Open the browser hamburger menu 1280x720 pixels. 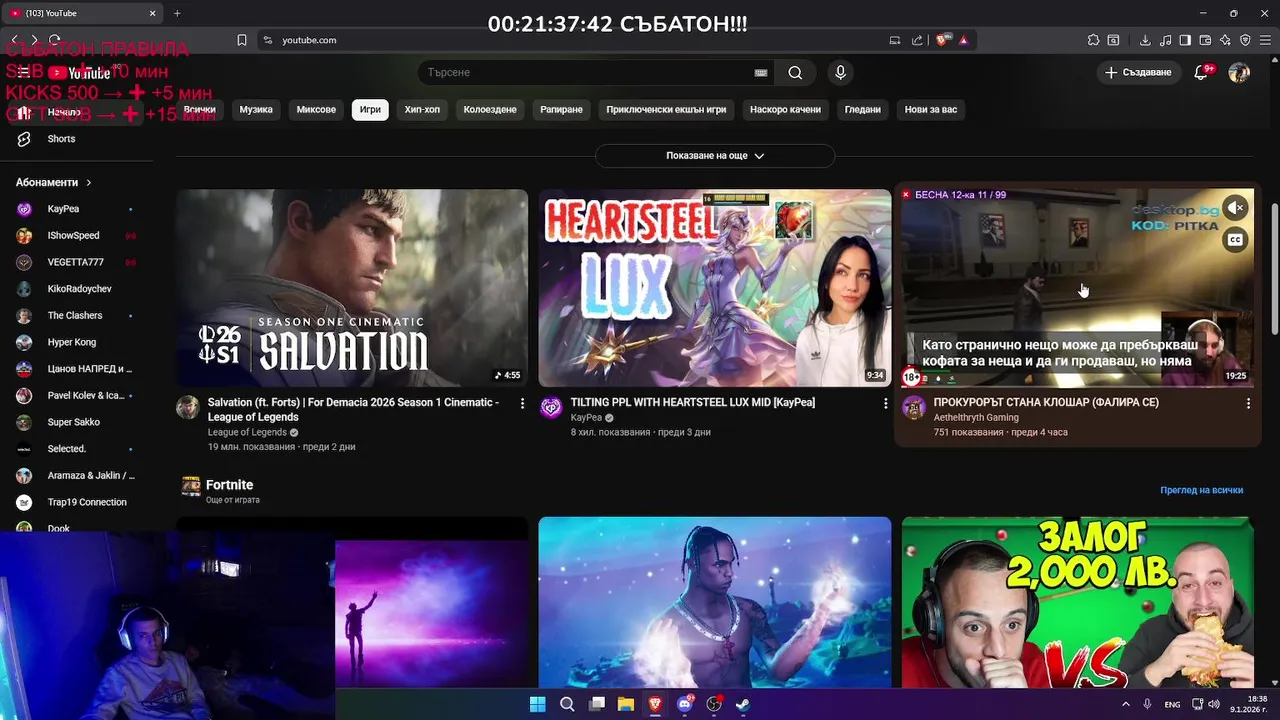click(x=1265, y=40)
